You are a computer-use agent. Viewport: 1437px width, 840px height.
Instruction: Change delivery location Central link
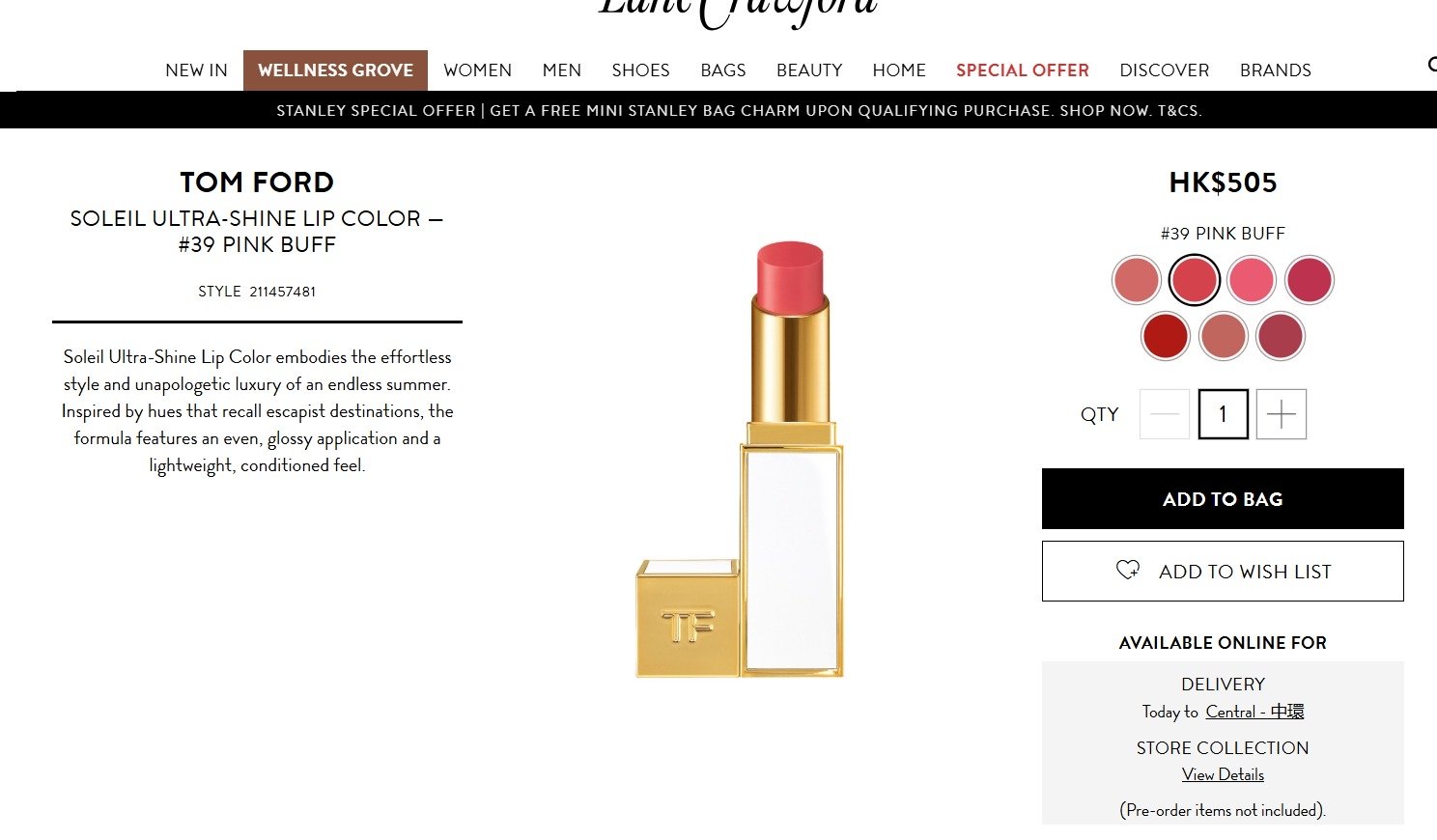coord(1254,712)
